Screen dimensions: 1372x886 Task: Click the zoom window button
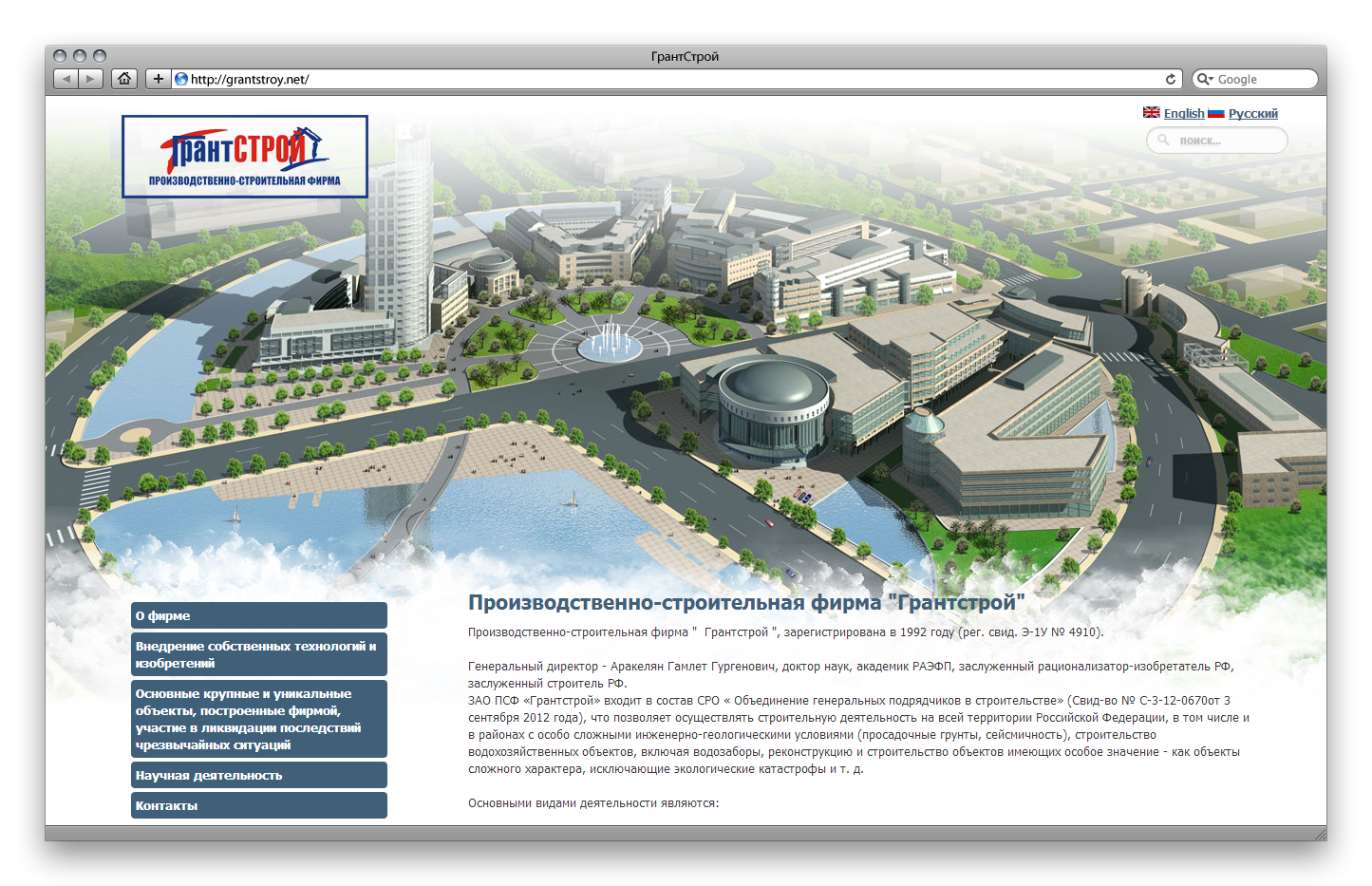click(100, 56)
